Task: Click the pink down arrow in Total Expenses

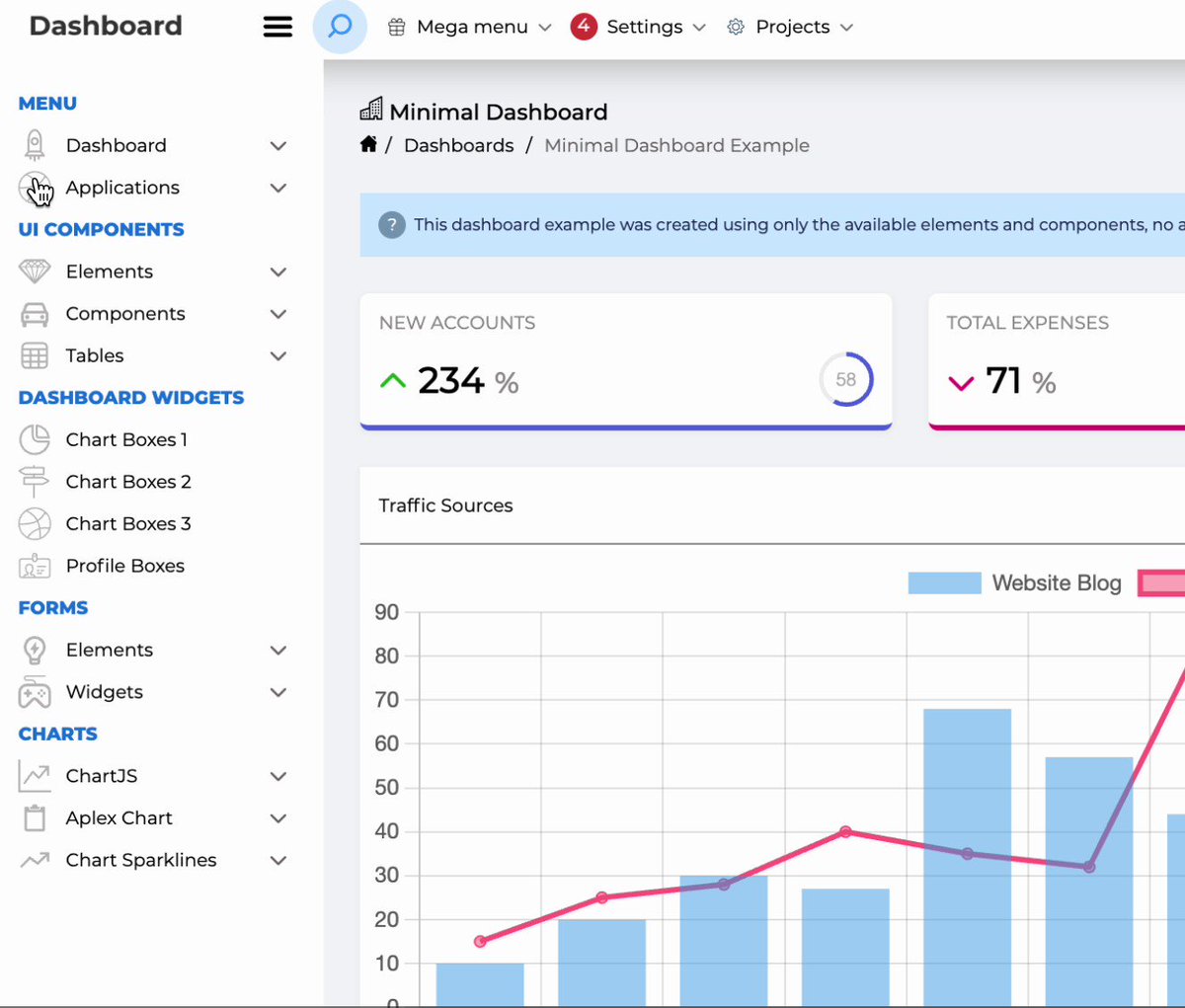Action: click(961, 383)
